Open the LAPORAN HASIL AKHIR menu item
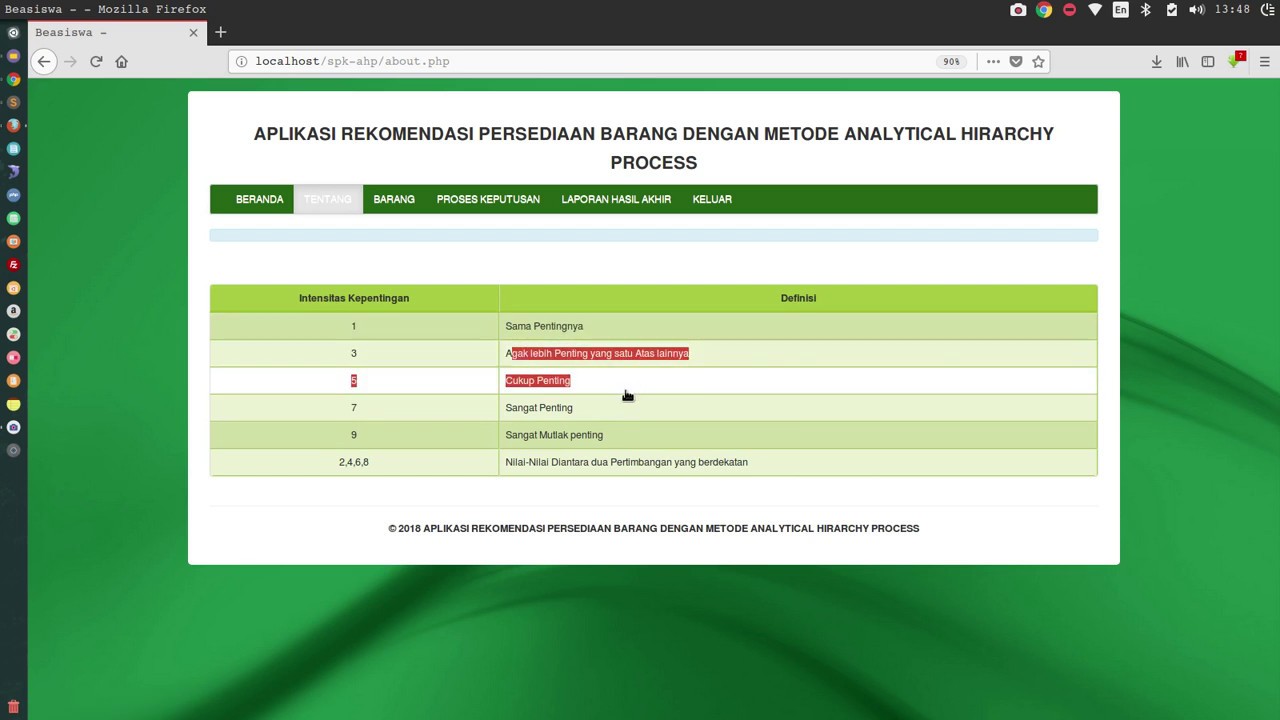 click(616, 199)
